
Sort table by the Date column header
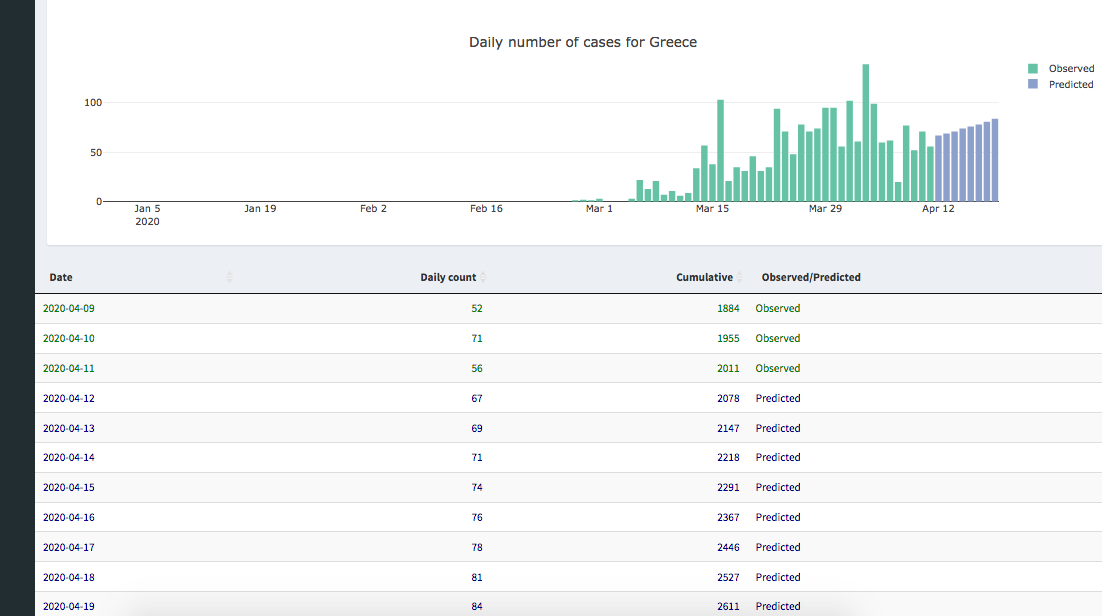click(x=61, y=277)
